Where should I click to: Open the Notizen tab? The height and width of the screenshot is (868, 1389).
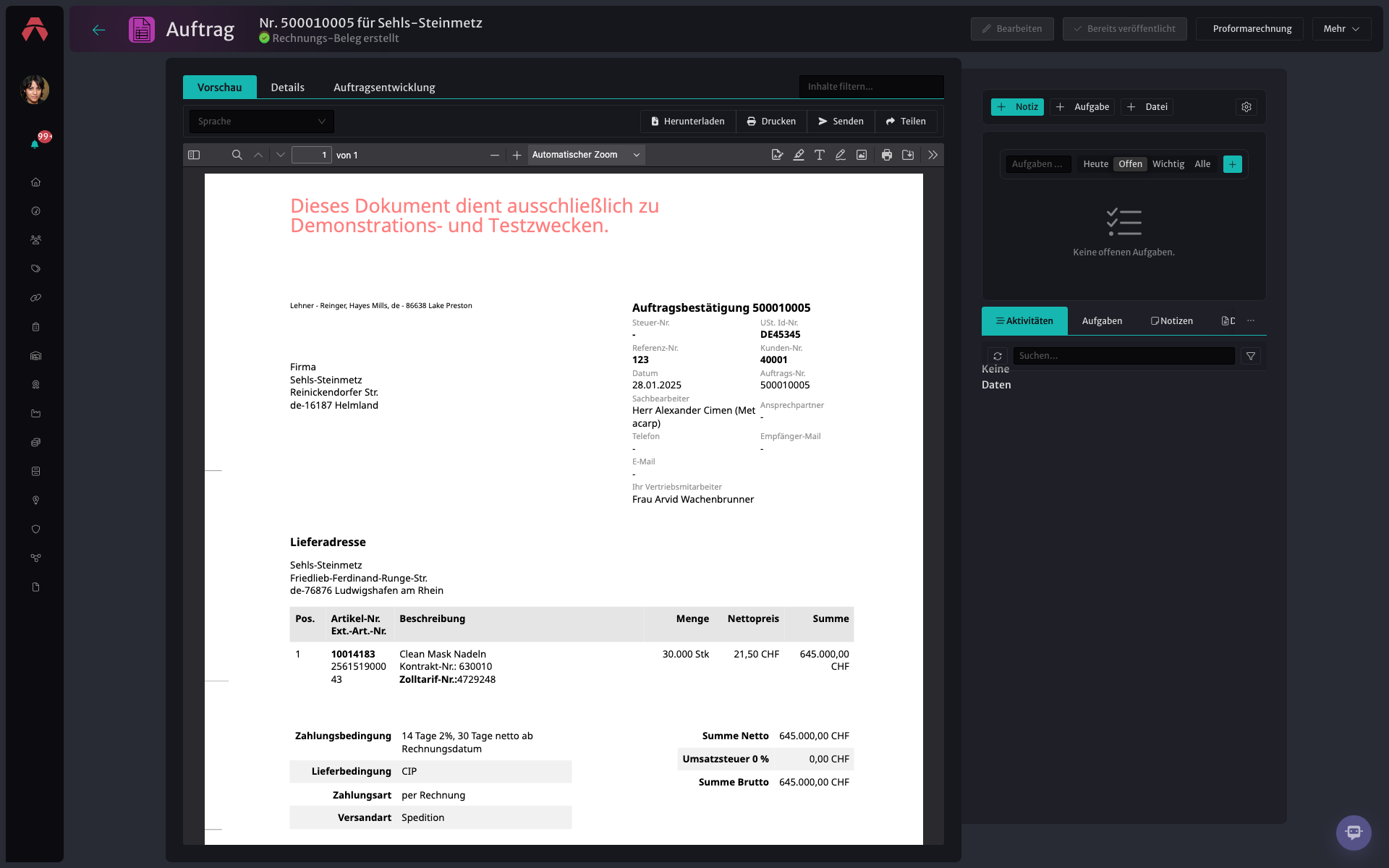coord(1172,321)
